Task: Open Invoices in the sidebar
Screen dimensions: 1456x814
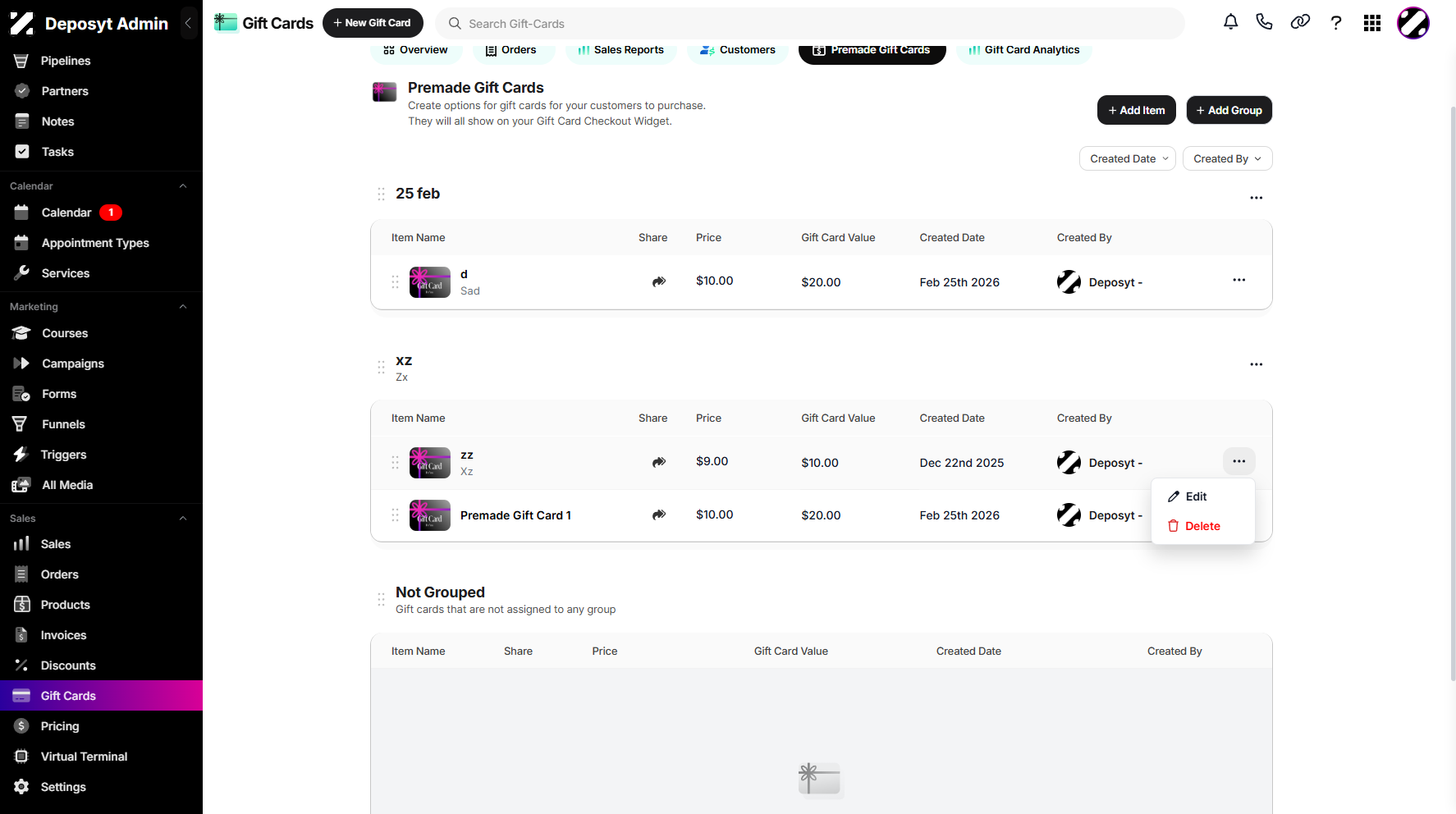Action: [x=101, y=635]
